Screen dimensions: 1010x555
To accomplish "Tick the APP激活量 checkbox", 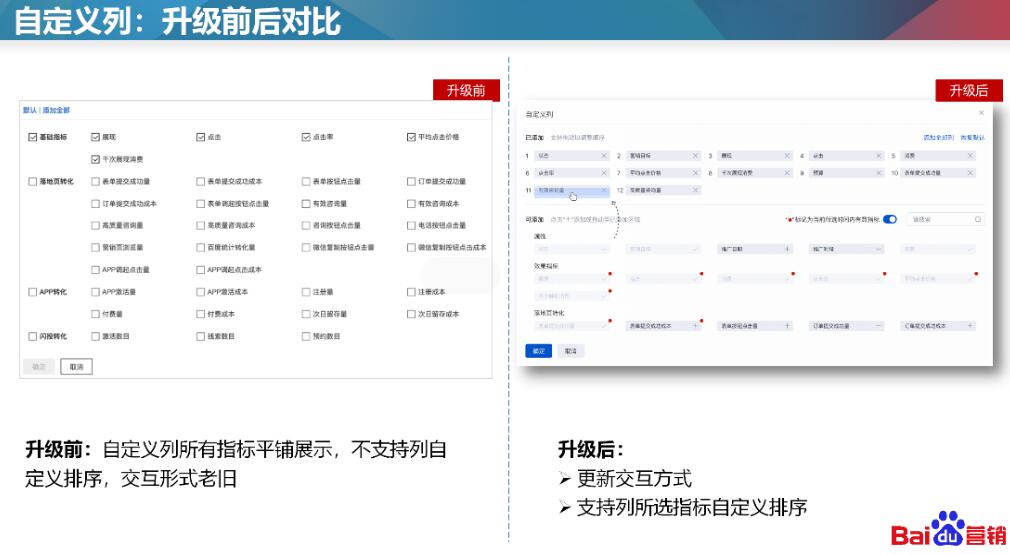I will pos(95,292).
